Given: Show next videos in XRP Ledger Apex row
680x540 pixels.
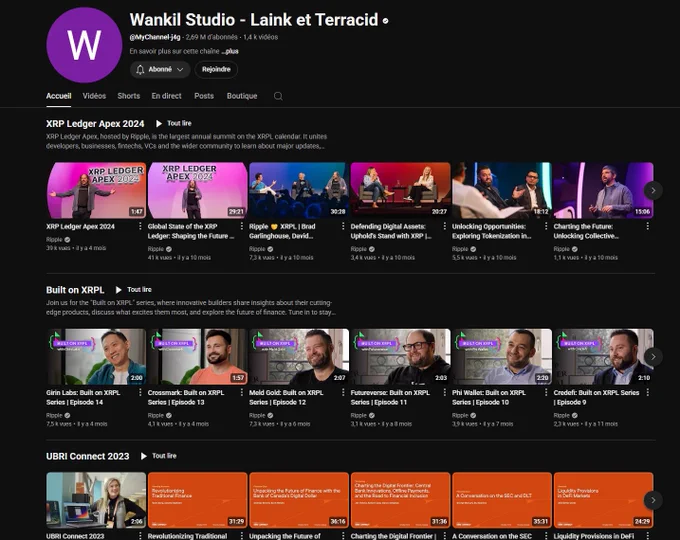Looking at the screenshot, I should pos(653,190).
